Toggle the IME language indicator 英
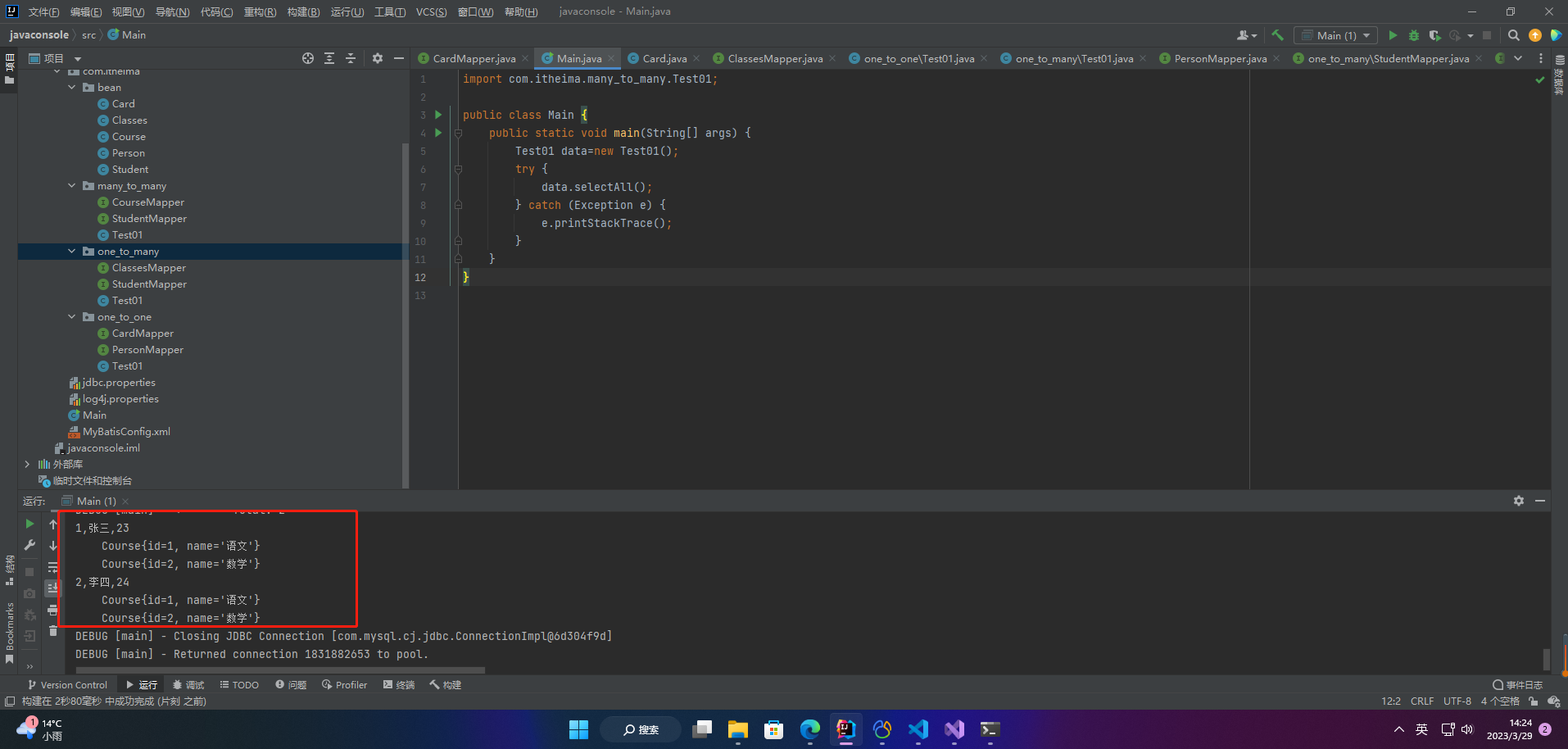 pyautogui.click(x=1421, y=729)
